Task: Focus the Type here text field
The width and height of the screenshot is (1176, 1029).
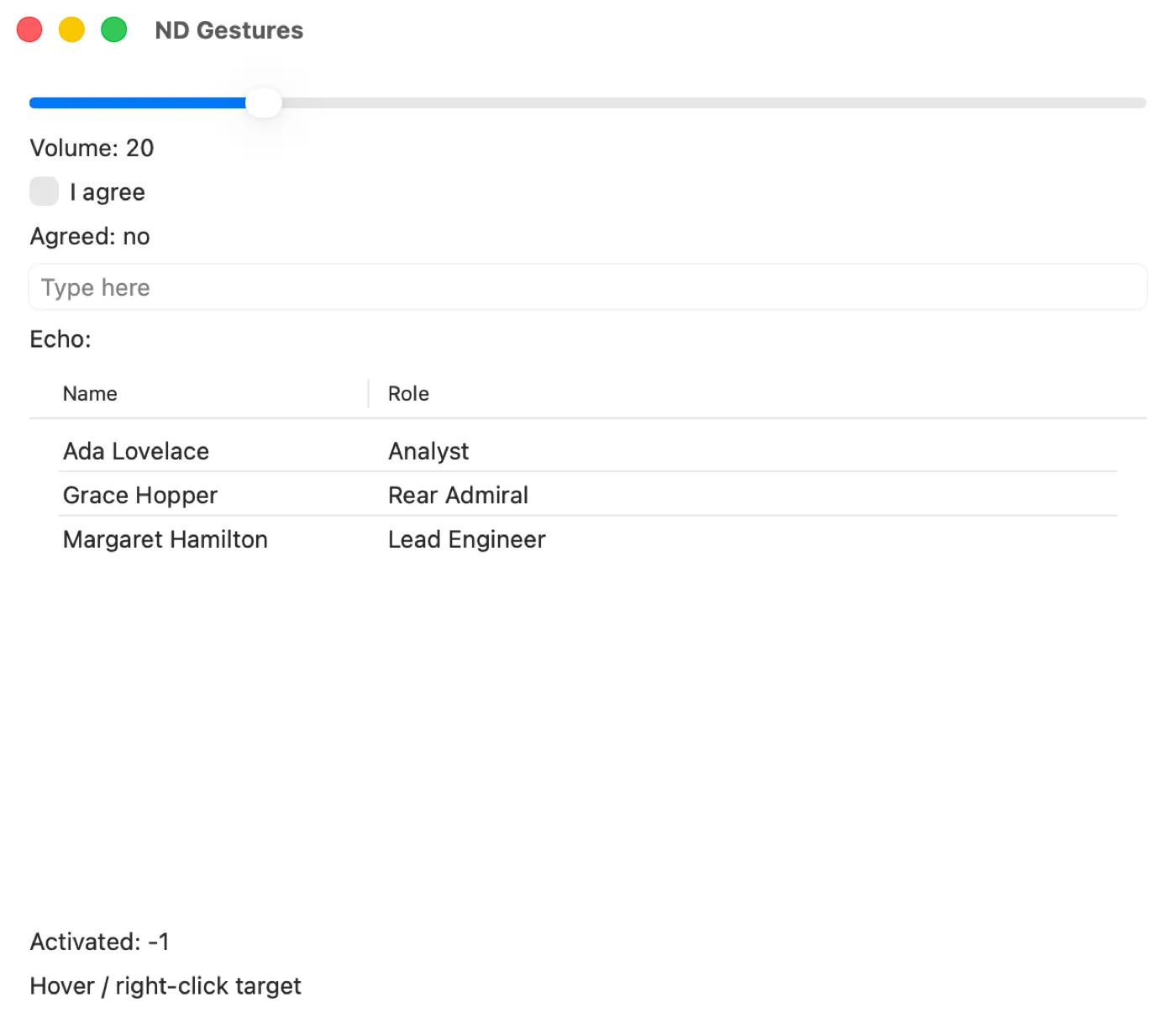Action: (588, 287)
